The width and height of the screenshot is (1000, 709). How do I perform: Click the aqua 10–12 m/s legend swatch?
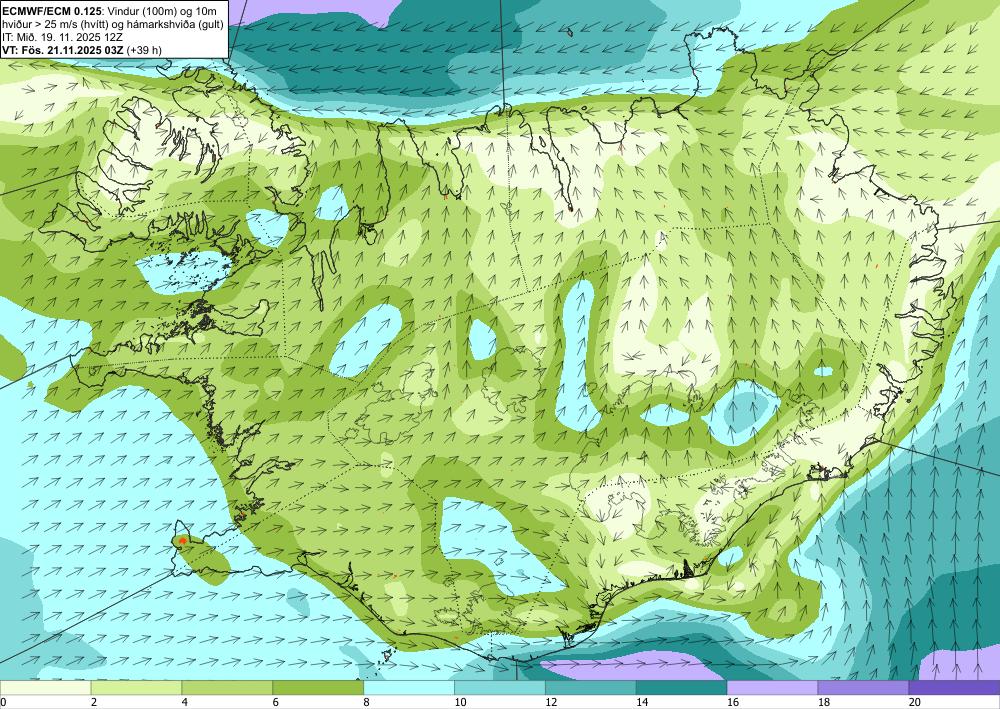coord(499,688)
